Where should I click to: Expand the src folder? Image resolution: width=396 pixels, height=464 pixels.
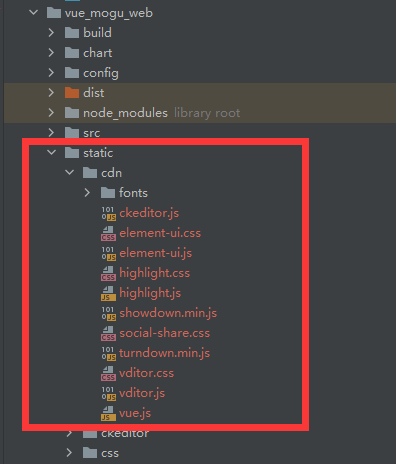point(51,133)
